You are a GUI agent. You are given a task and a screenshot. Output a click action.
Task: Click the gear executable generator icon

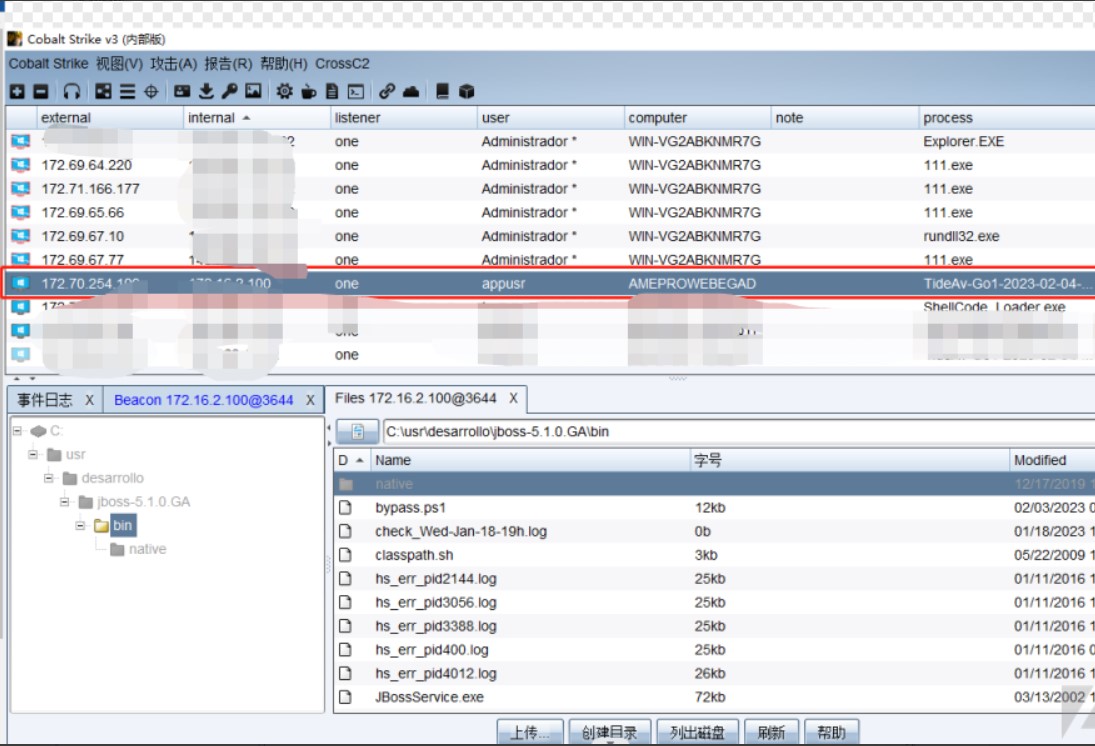click(284, 92)
